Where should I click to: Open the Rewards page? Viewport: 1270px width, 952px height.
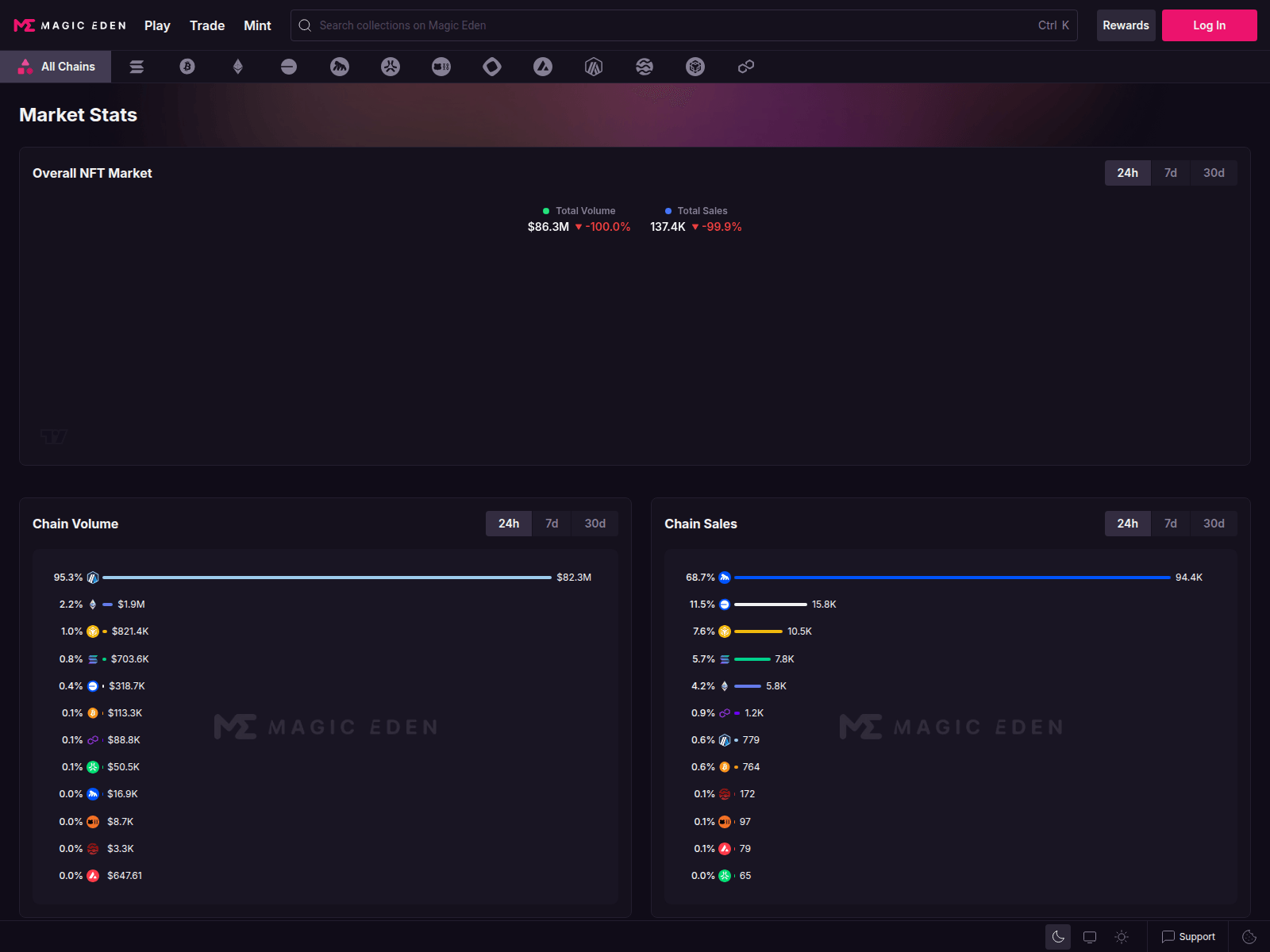click(x=1126, y=25)
